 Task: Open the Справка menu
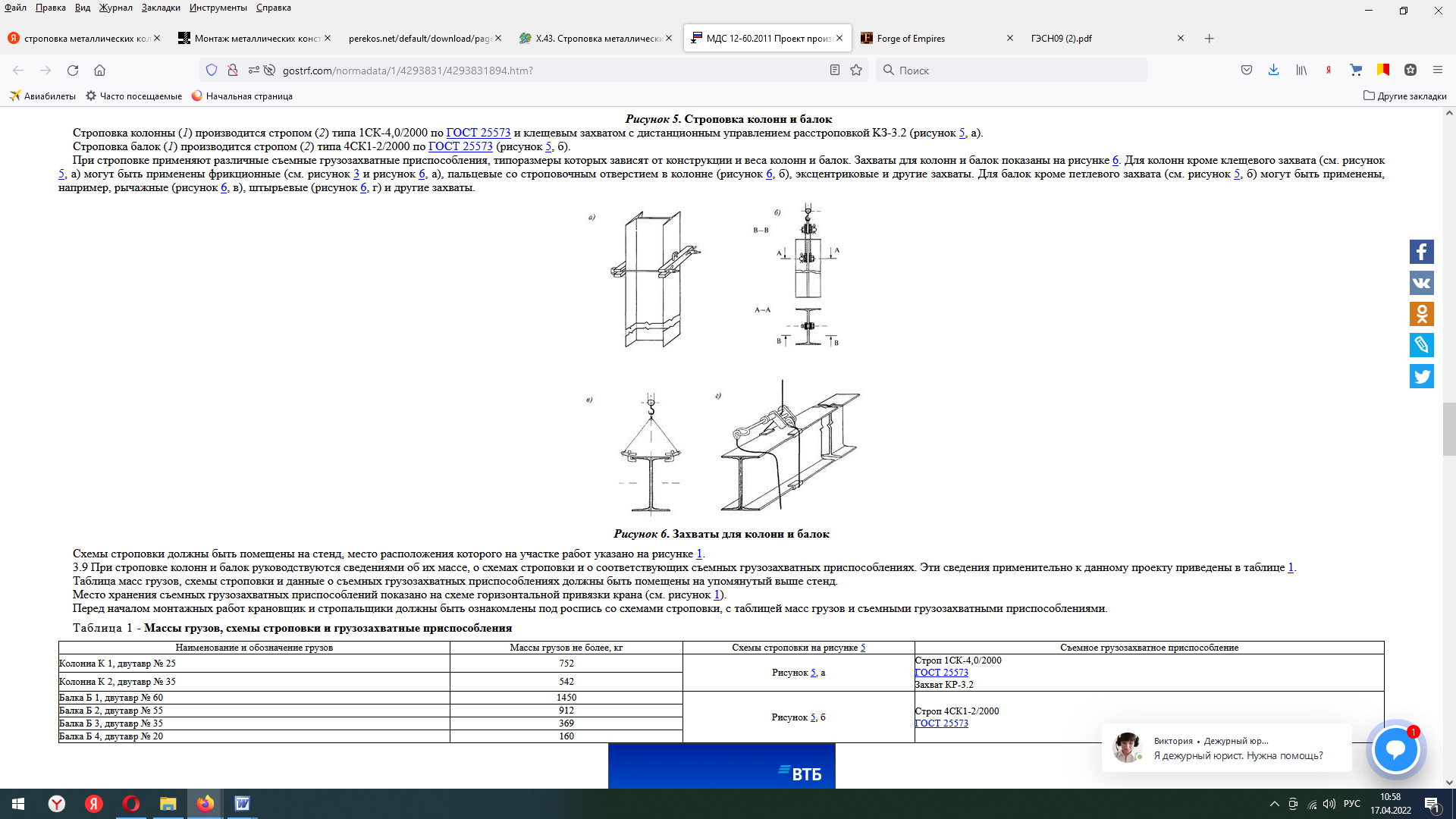point(274,8)
